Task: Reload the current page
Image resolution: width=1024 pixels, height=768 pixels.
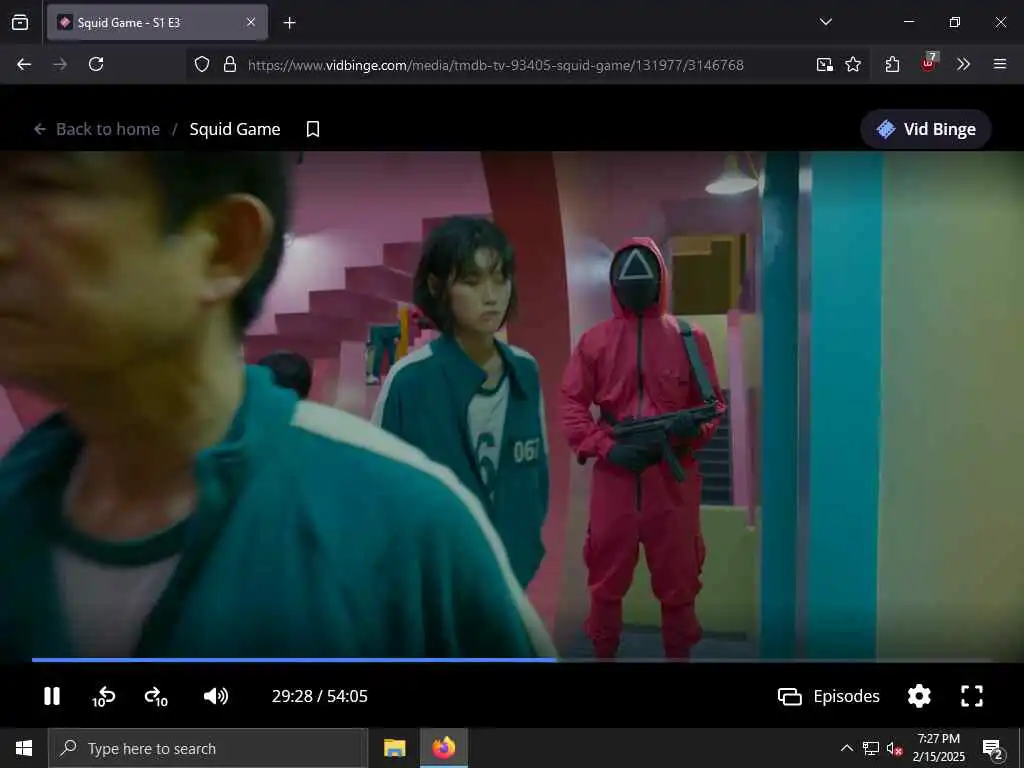Action: pos(96,64)
